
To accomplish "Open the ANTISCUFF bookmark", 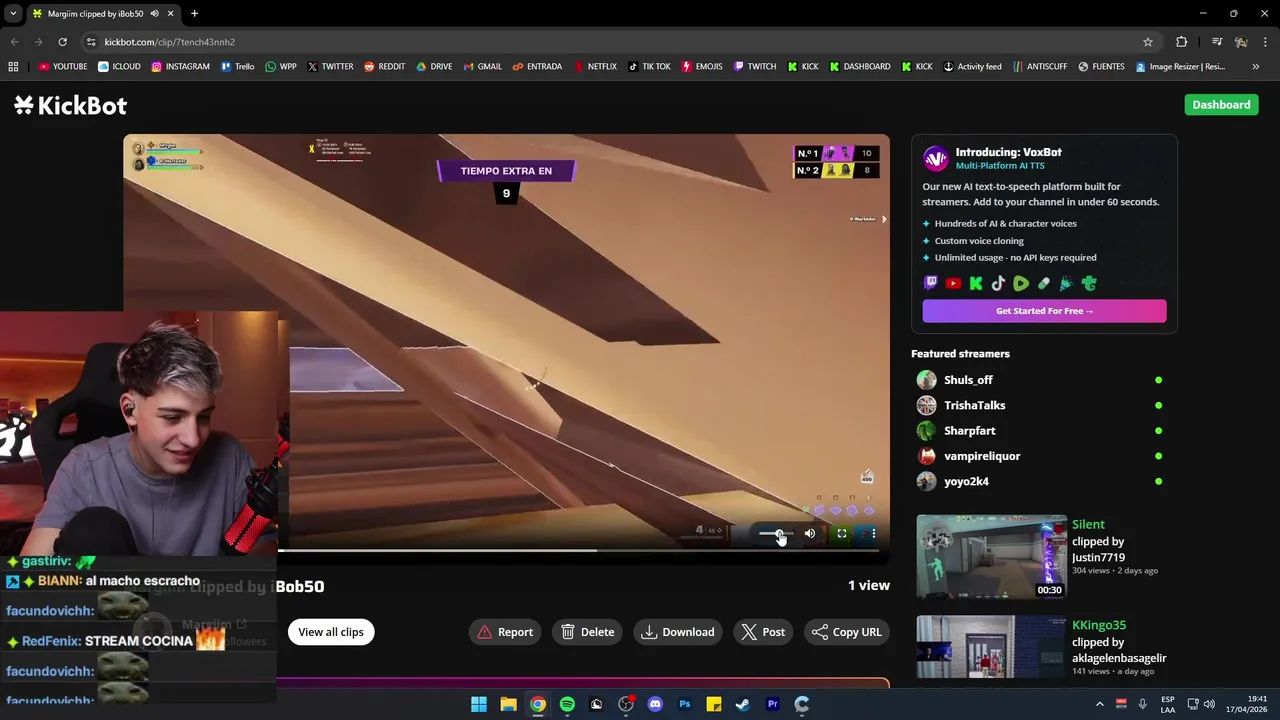I will (1040, 67).
